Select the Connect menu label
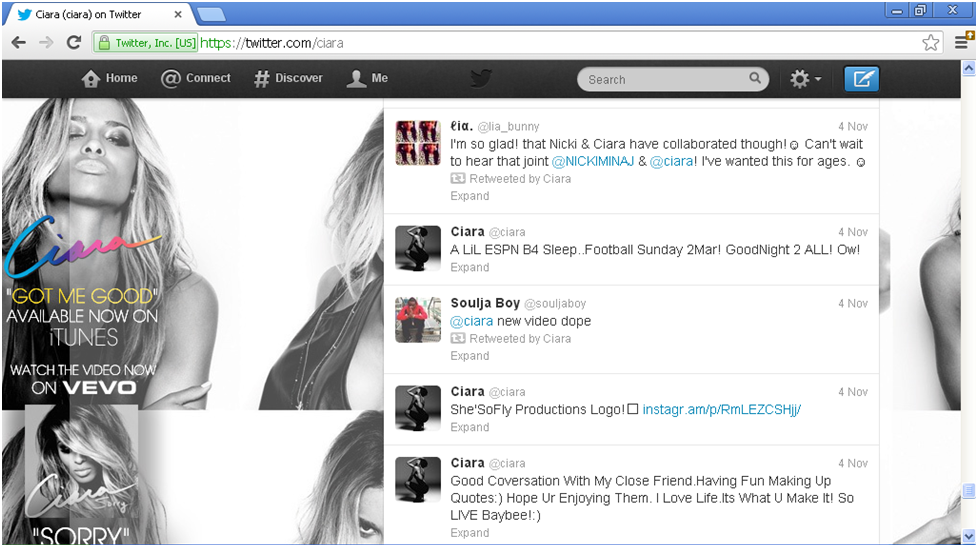Viewport: 976px width, 545px height. point(208,78)
